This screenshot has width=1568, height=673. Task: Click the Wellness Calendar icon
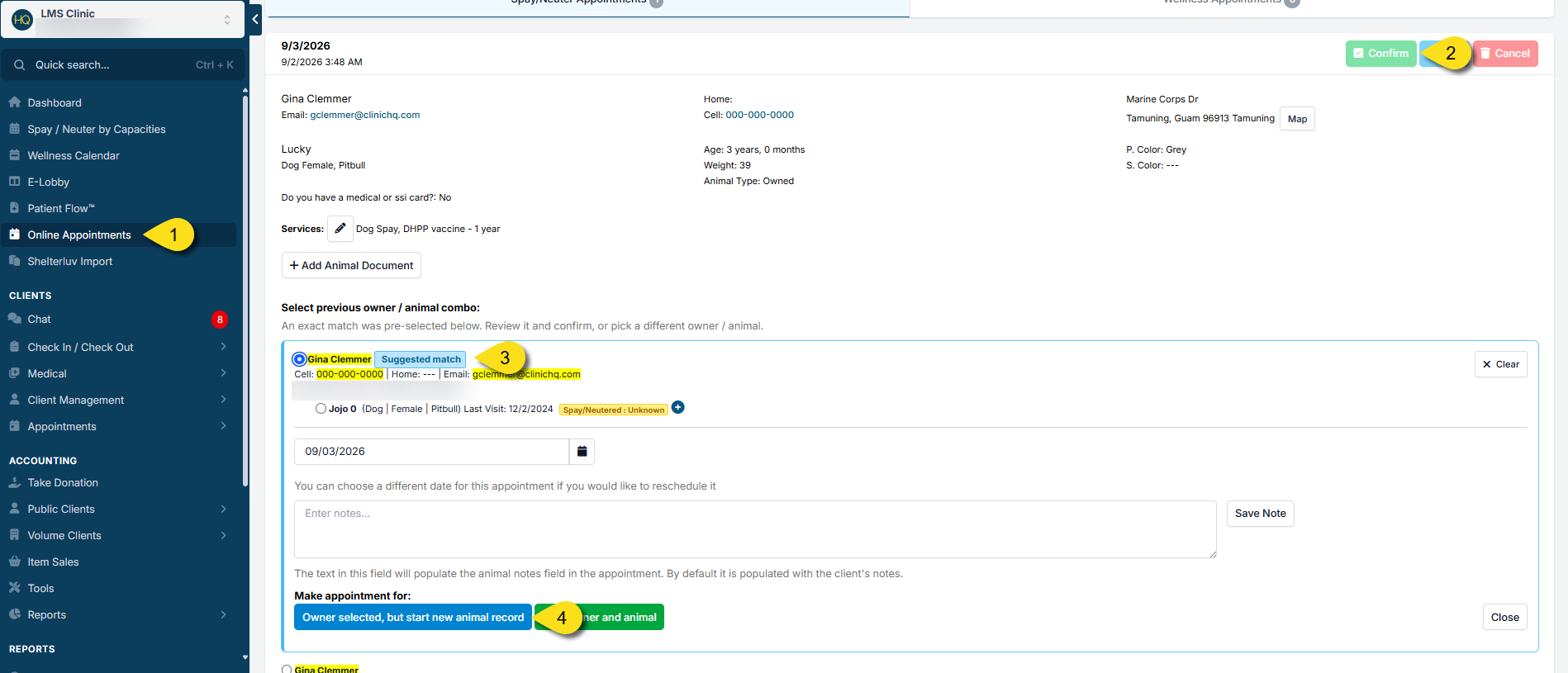coord(15,155)
